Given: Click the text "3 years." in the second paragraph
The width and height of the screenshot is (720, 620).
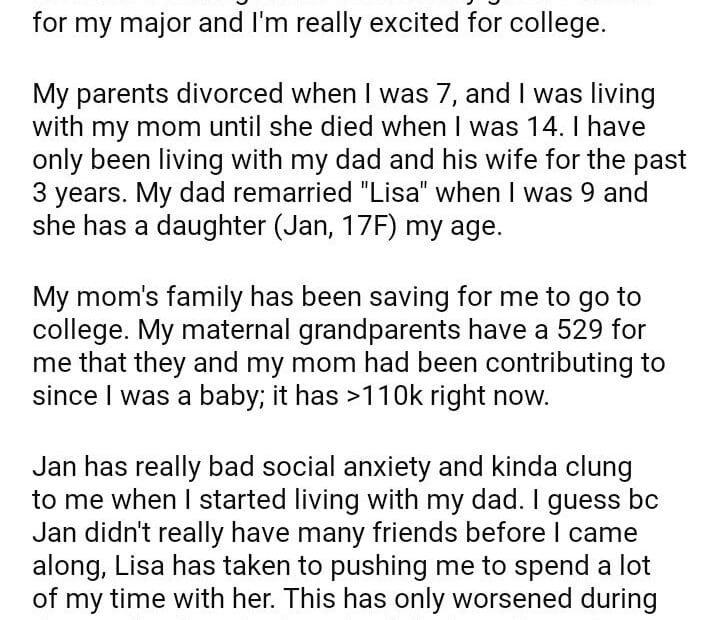Looking at the screenshot, I should click(x=73, y=192).
